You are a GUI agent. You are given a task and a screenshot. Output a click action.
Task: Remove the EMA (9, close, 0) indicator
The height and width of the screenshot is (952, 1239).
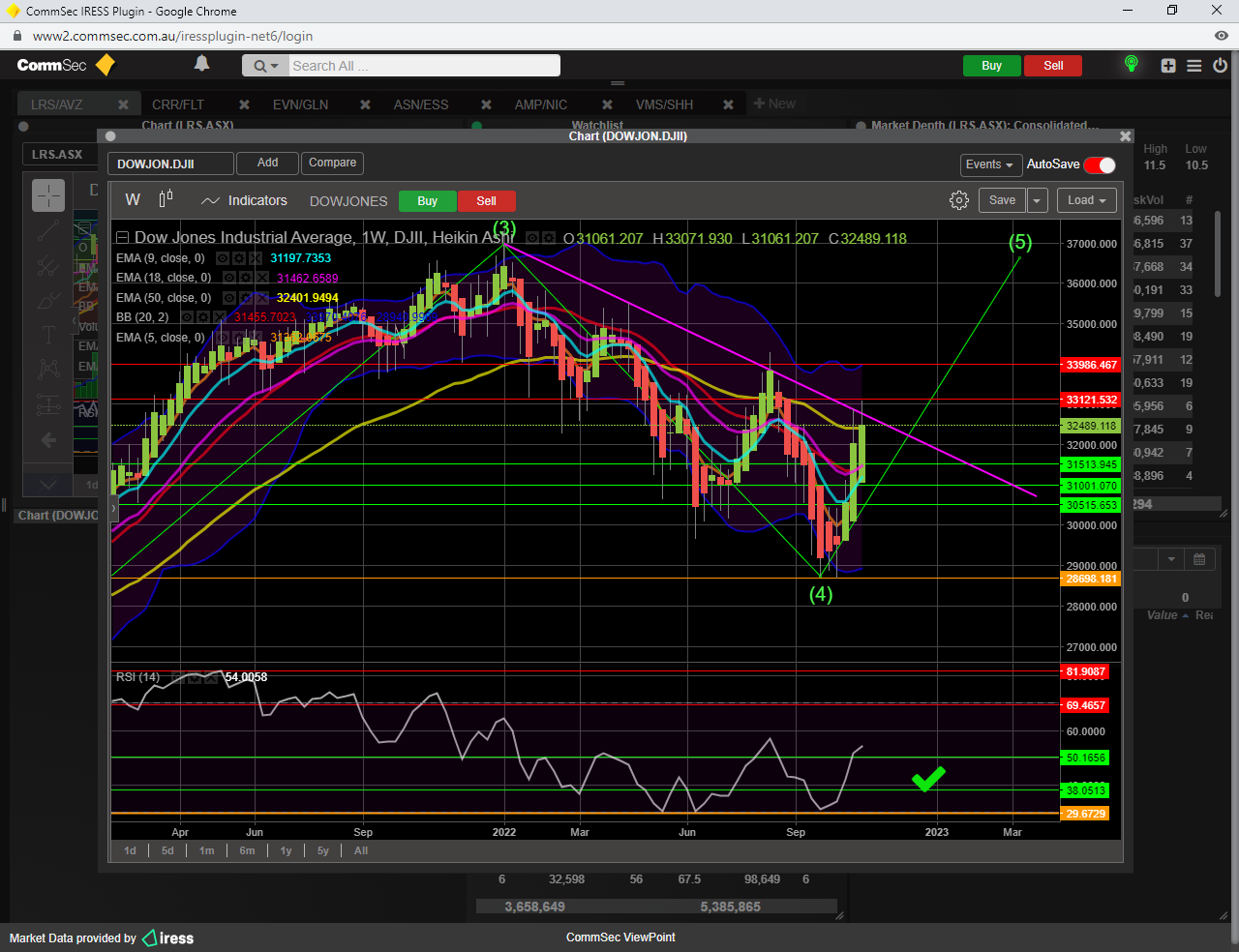coord(256,258)
